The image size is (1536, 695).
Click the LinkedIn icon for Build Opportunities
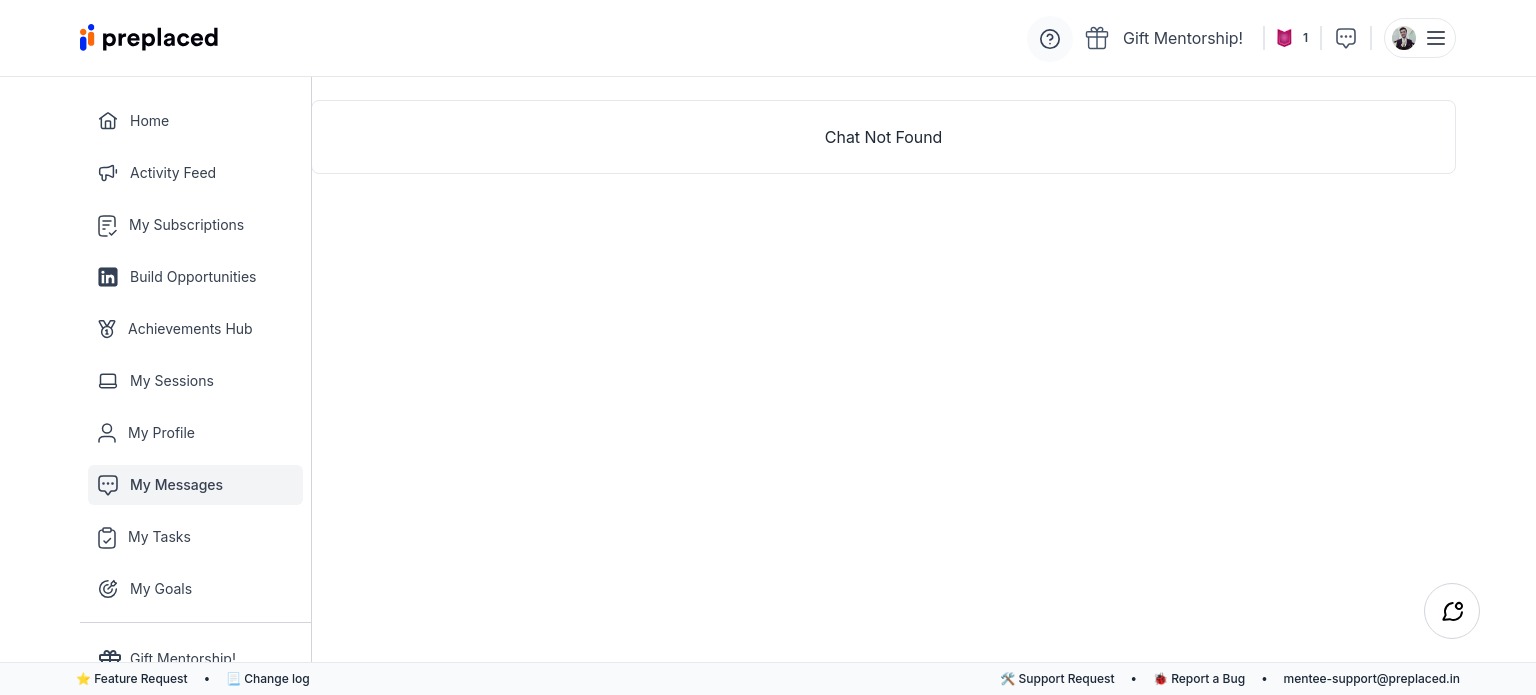[x=108, y=277]
